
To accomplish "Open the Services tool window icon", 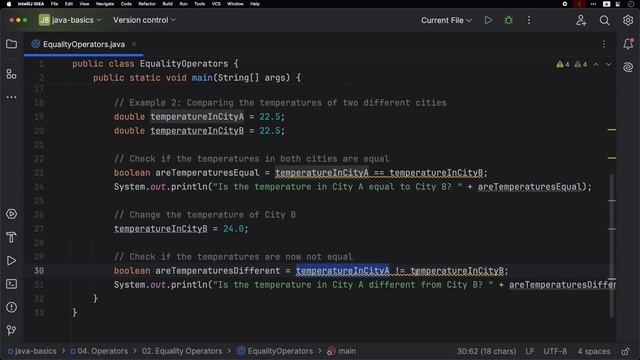I will pyautogui.click(x=11, y=214).
